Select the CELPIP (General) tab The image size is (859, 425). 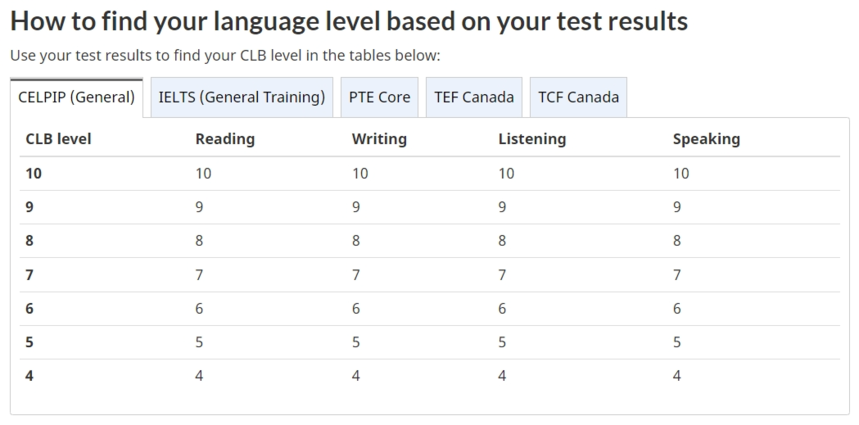76,98
